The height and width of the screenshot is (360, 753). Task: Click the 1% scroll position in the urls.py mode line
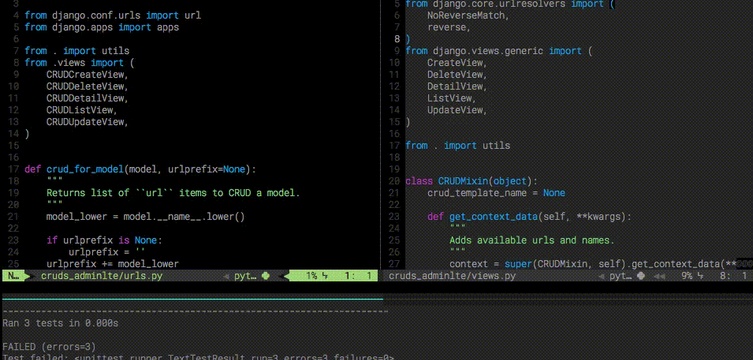[x=312, y=276]
